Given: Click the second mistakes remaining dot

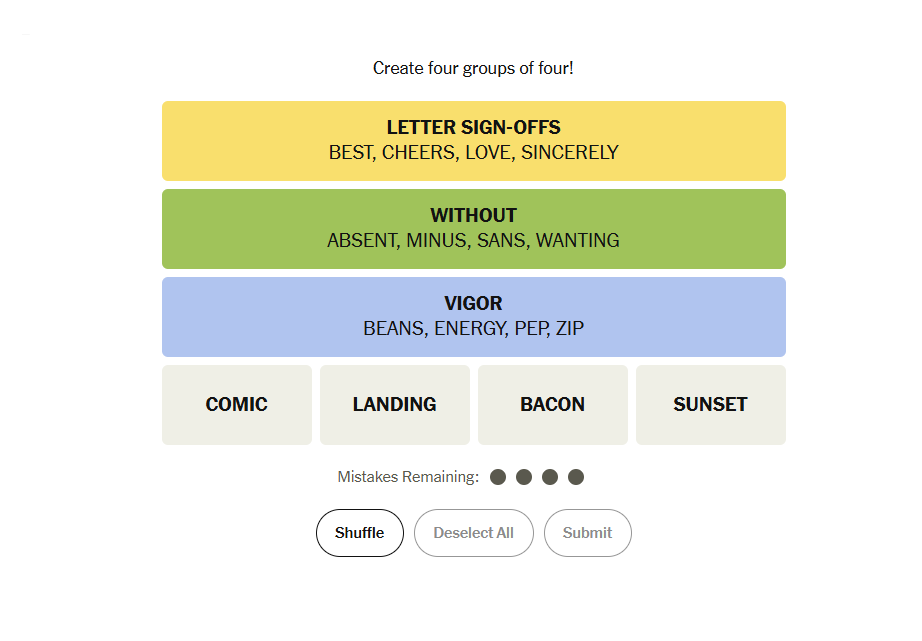Looking at the screenshot, I should click(524, 477).
